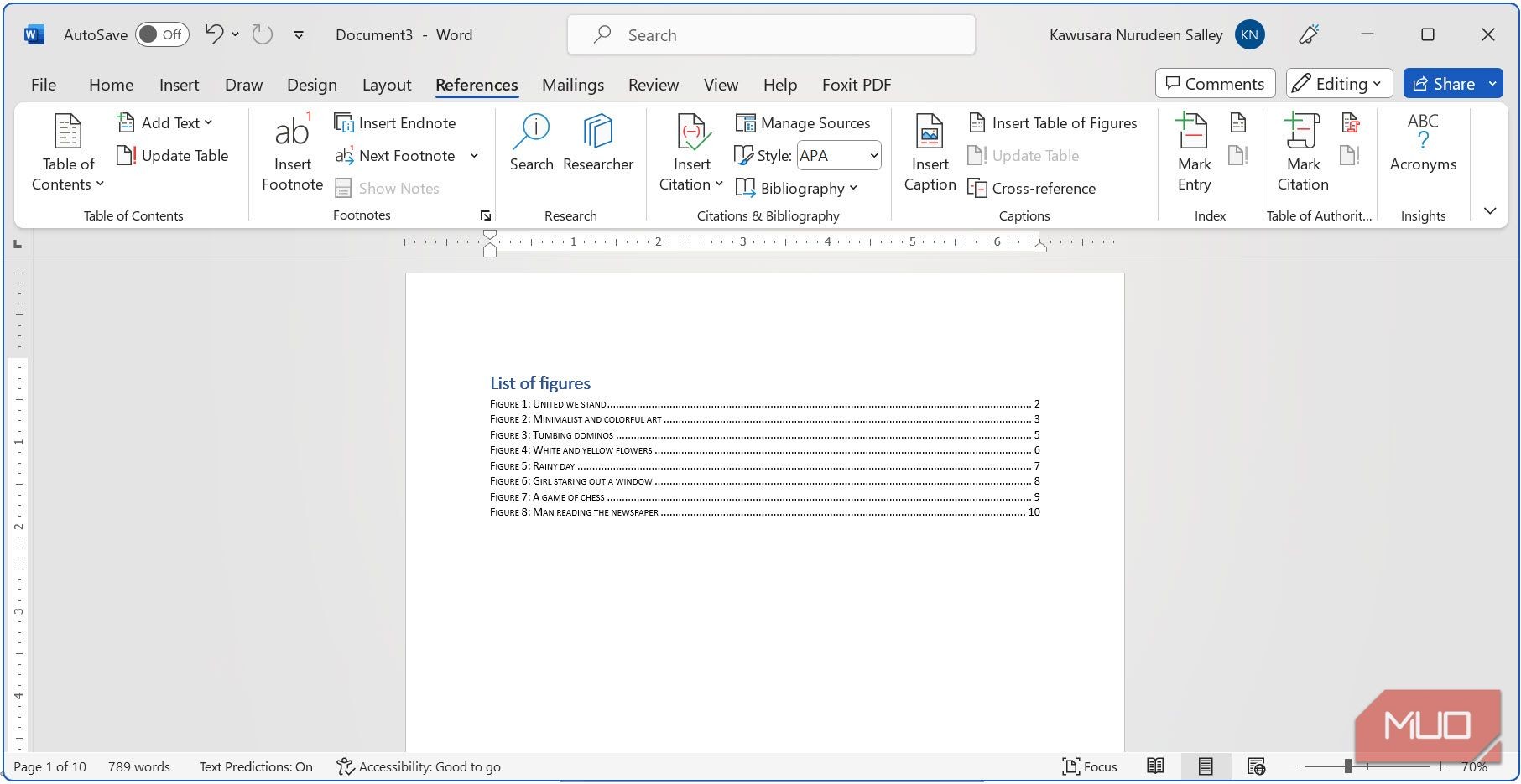The image size is (1521, 784).
Task: Click Insert Table of Figures
Action: (1053, 122)
